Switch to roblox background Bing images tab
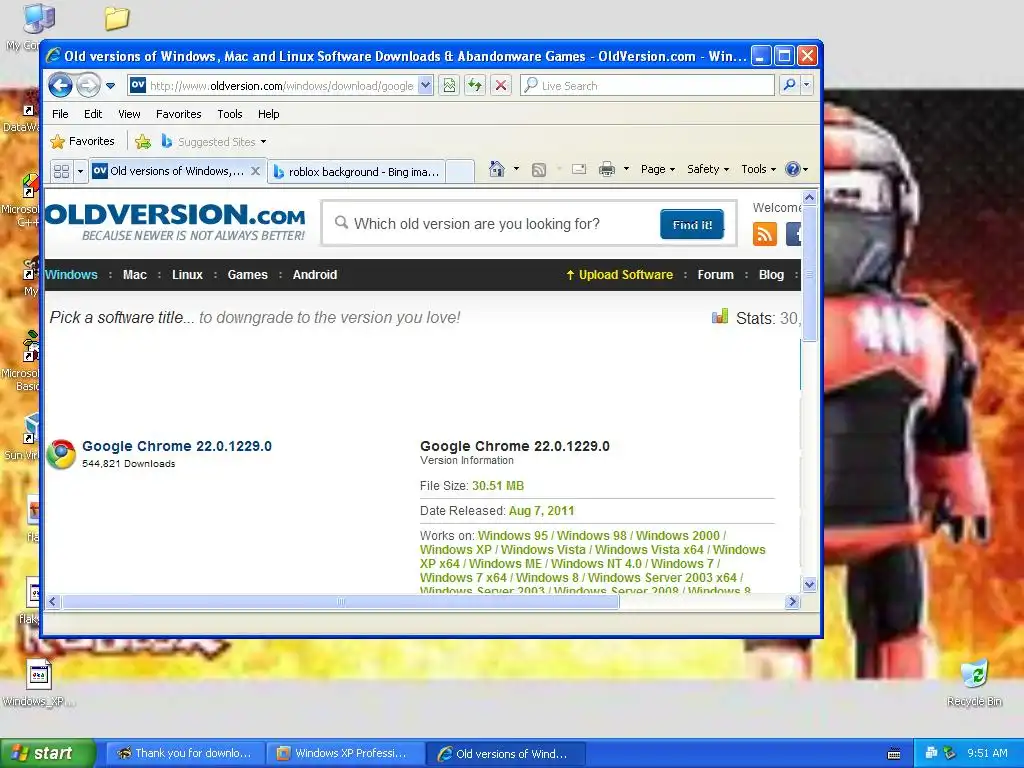This screenshot has width=1024, height=768. pyautogui.click(x=357, y=172)
